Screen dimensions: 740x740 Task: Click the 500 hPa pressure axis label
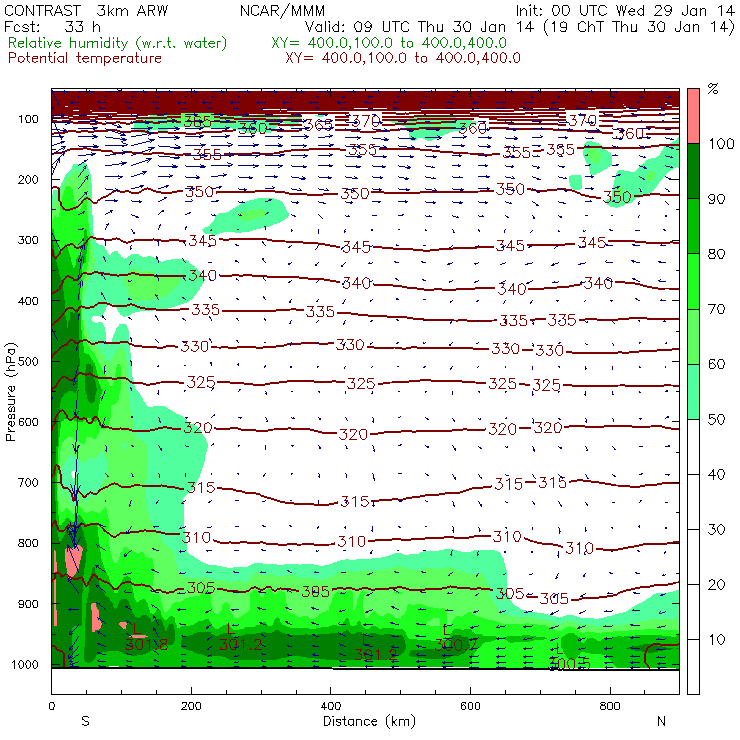click(x=28, y=361)
